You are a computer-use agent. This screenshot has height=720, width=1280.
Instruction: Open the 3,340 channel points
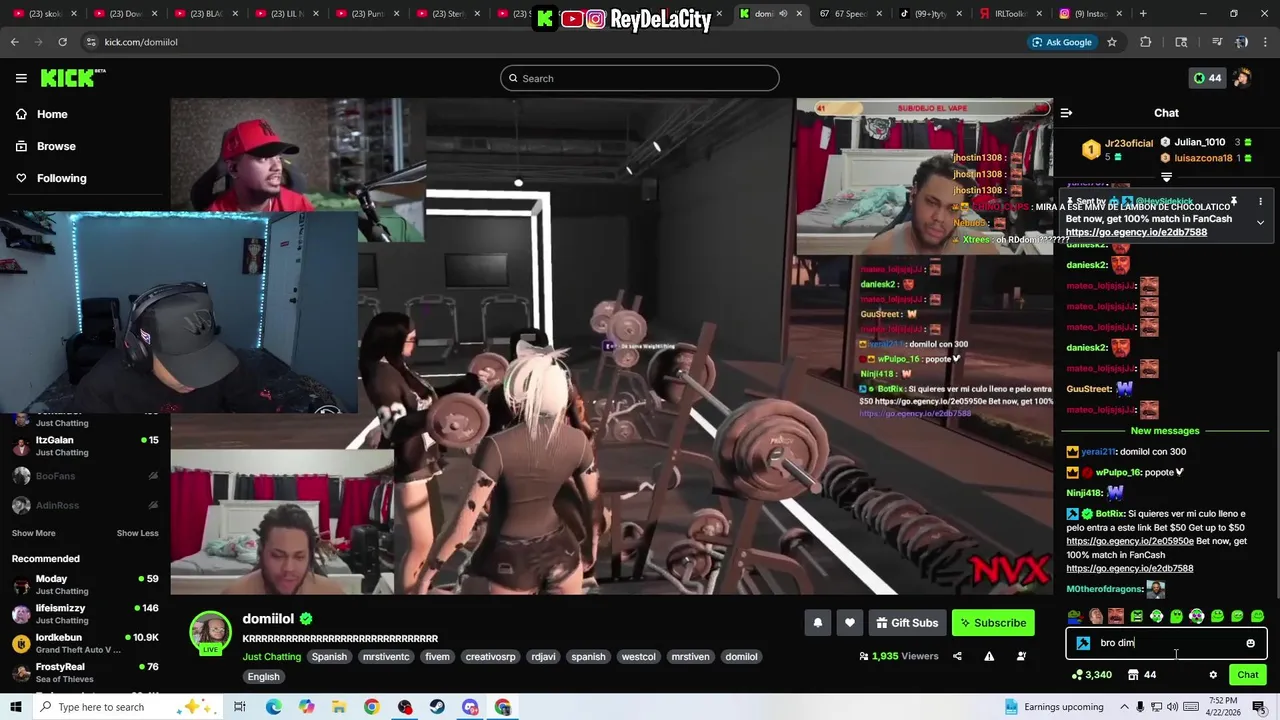[1091, 675]
